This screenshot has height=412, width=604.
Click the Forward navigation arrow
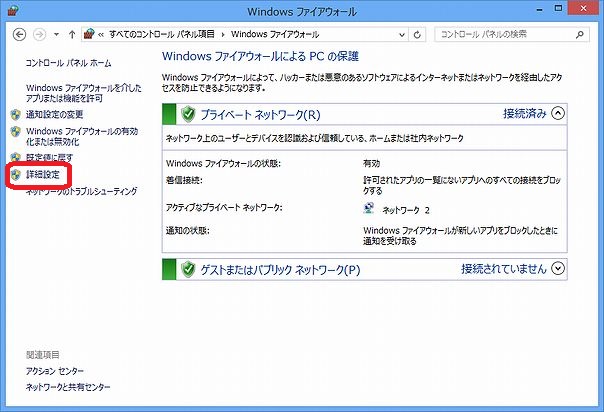click(39, 35)
